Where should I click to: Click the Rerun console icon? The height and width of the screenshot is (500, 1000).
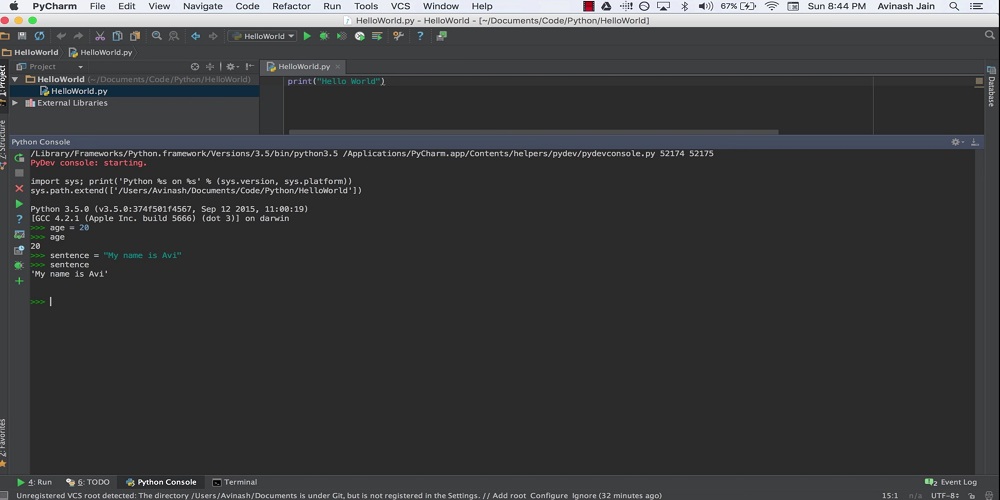coord(19,158)
